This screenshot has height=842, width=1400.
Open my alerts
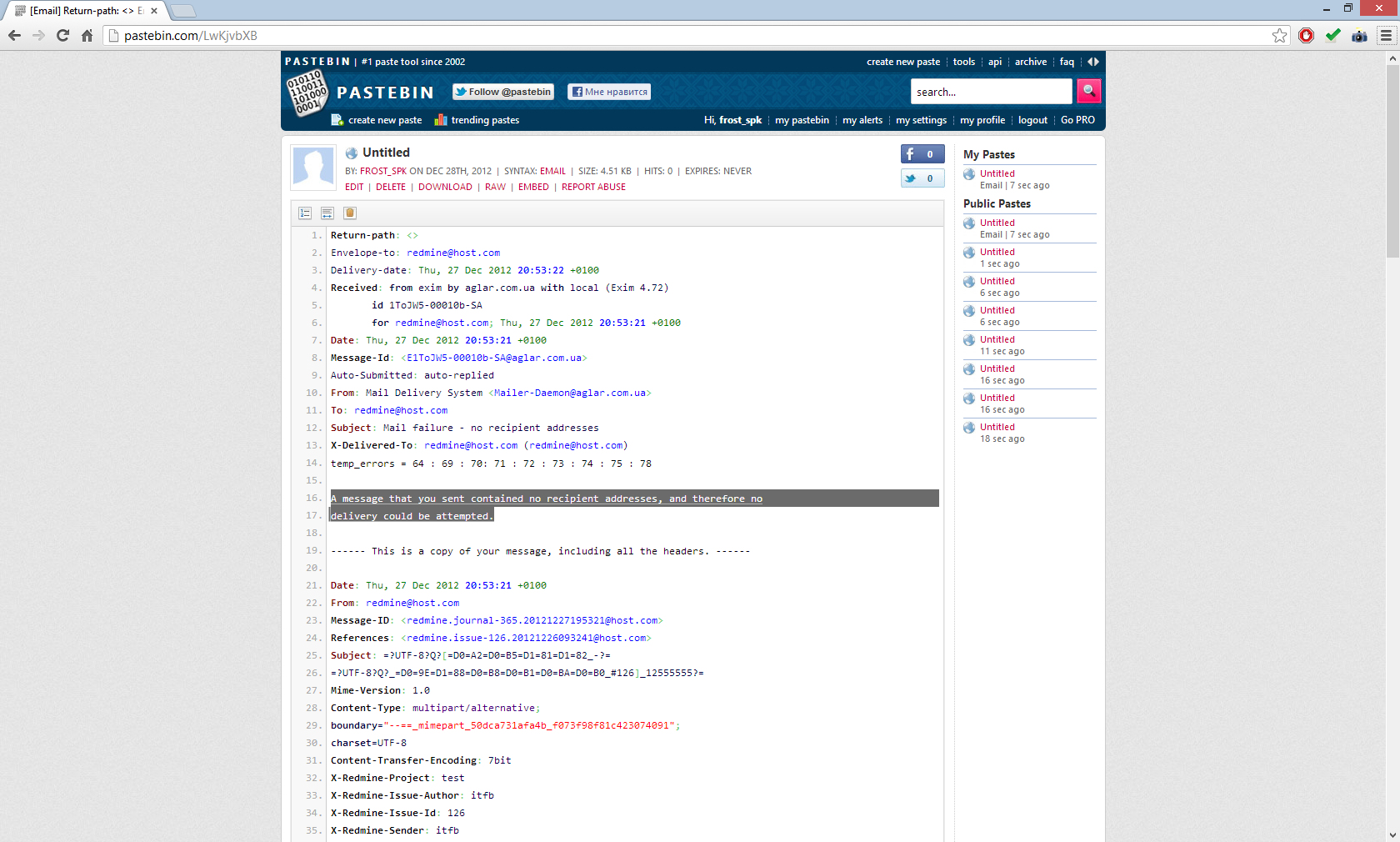[x=862, y=120]
